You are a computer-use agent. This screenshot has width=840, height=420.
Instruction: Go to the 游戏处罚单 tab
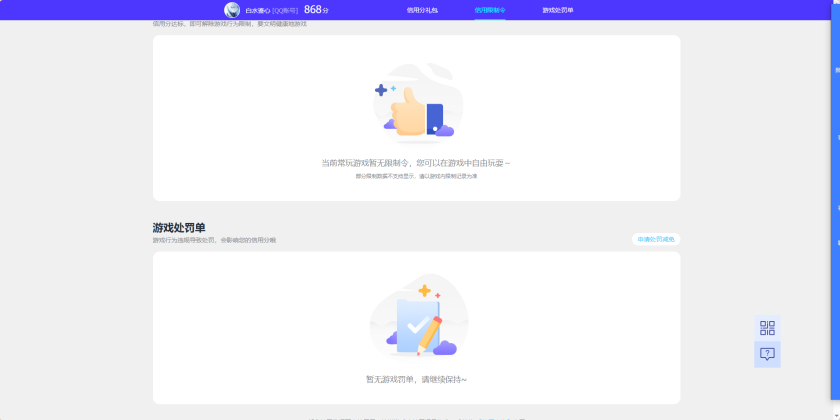pyautogui.click(x=558, y=10)
